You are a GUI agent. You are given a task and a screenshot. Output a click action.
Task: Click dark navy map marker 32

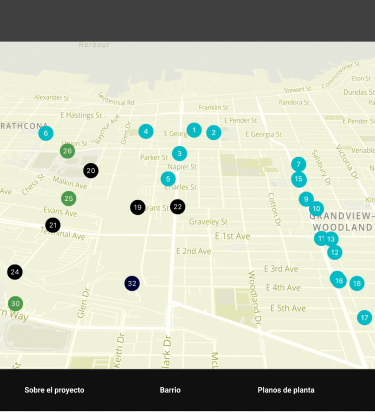[x=132, y=283]
